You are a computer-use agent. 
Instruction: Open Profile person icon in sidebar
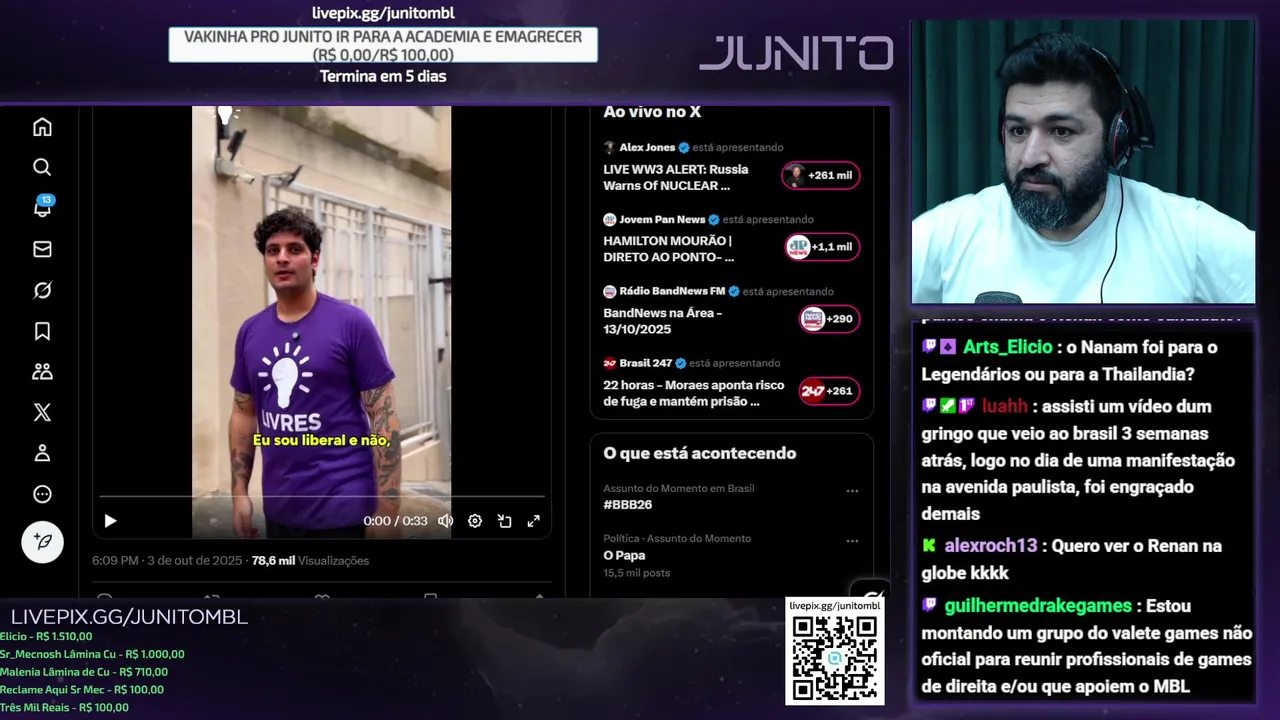point(42,453)
